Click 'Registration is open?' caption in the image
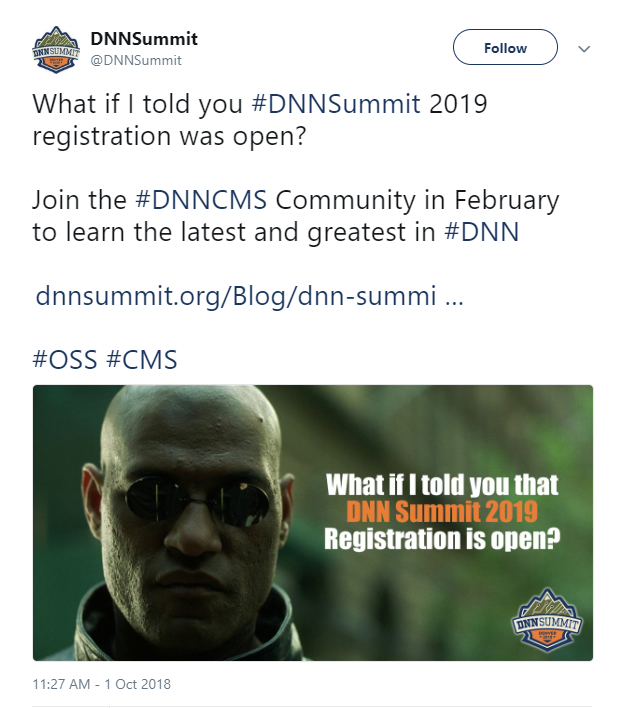Viewport: 623px width, 708px height. 441,540
